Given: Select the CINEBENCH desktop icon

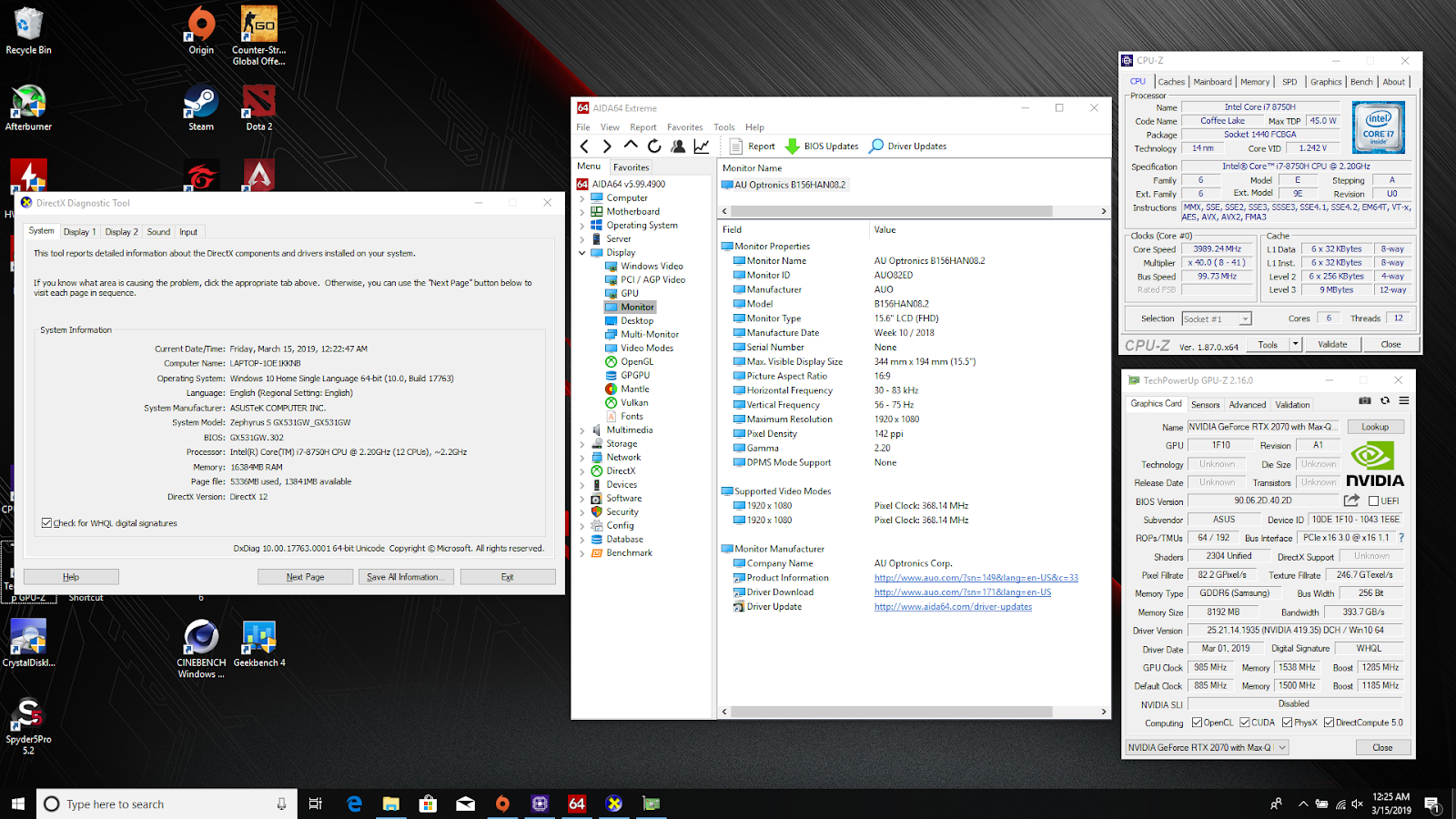Looking at the screenshot, I should (x=201, y=648).
